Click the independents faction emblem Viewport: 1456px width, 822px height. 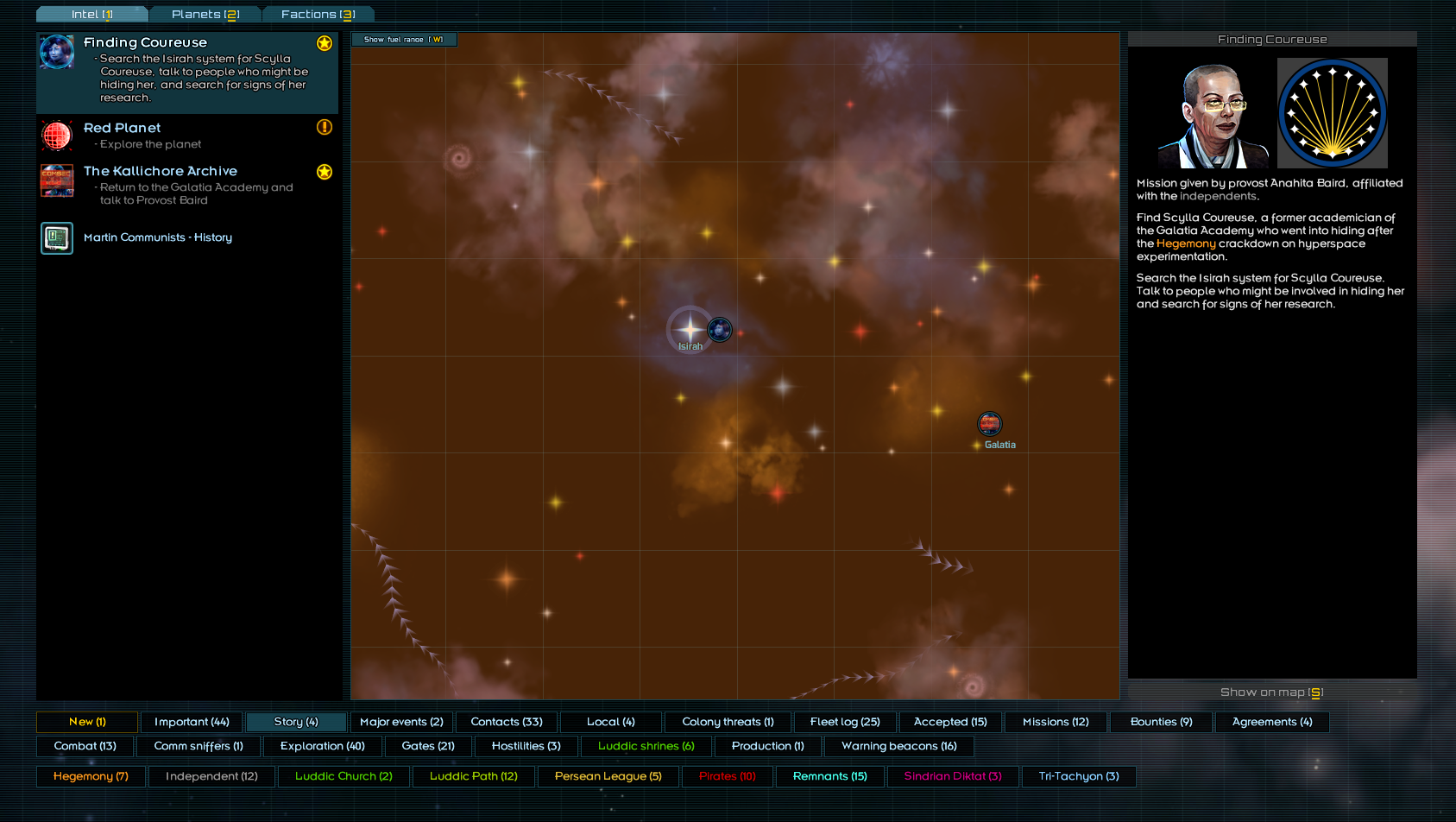click(x=1332, y=113)
